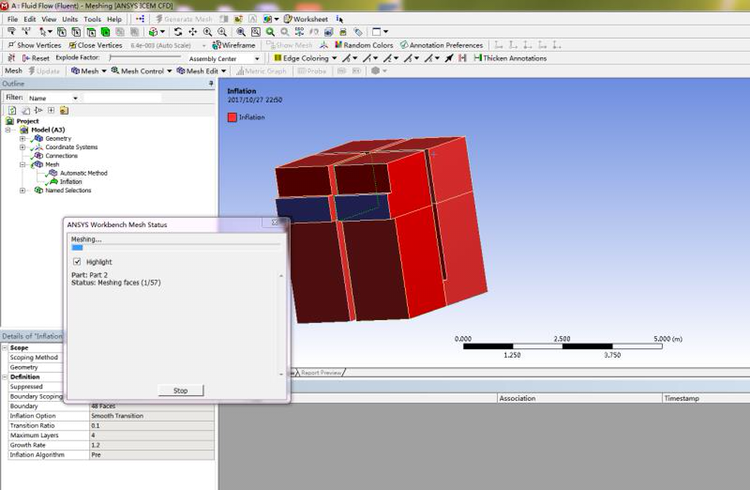Click the Reset explode button
750x490 pixels.
pos(35,58)
